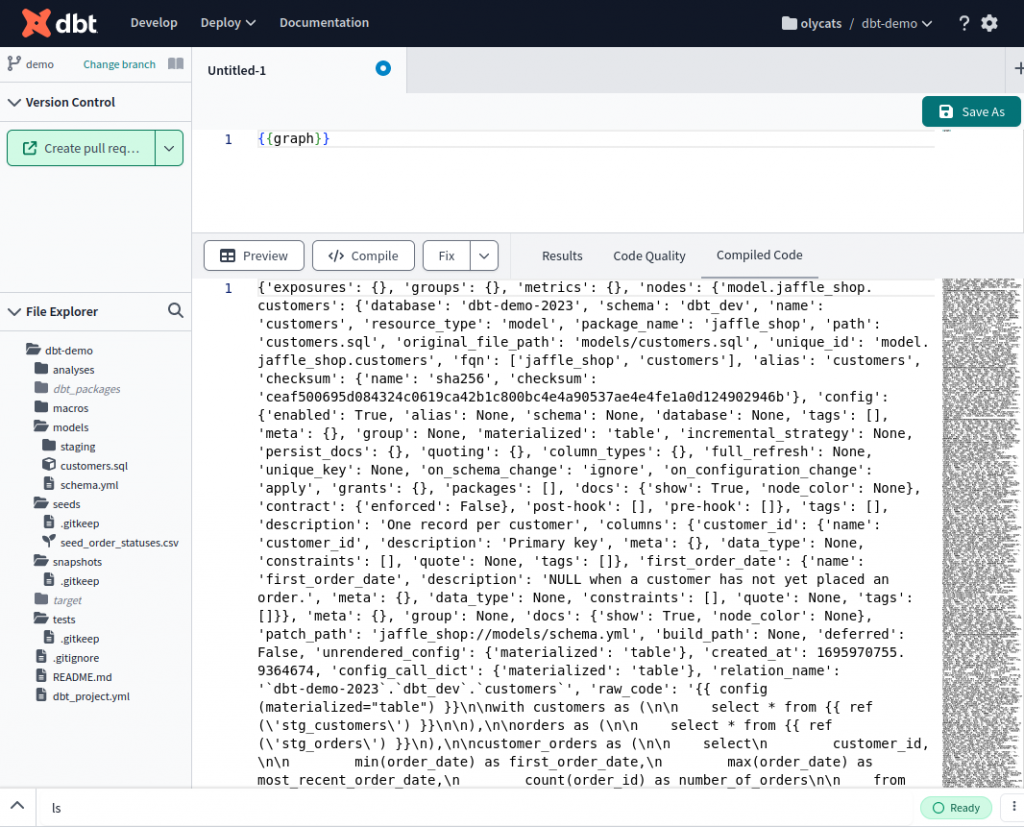Click the File Explorer search icon
Image resolution: width=1024 pixels, height=827 pixels.
(176, 310)
